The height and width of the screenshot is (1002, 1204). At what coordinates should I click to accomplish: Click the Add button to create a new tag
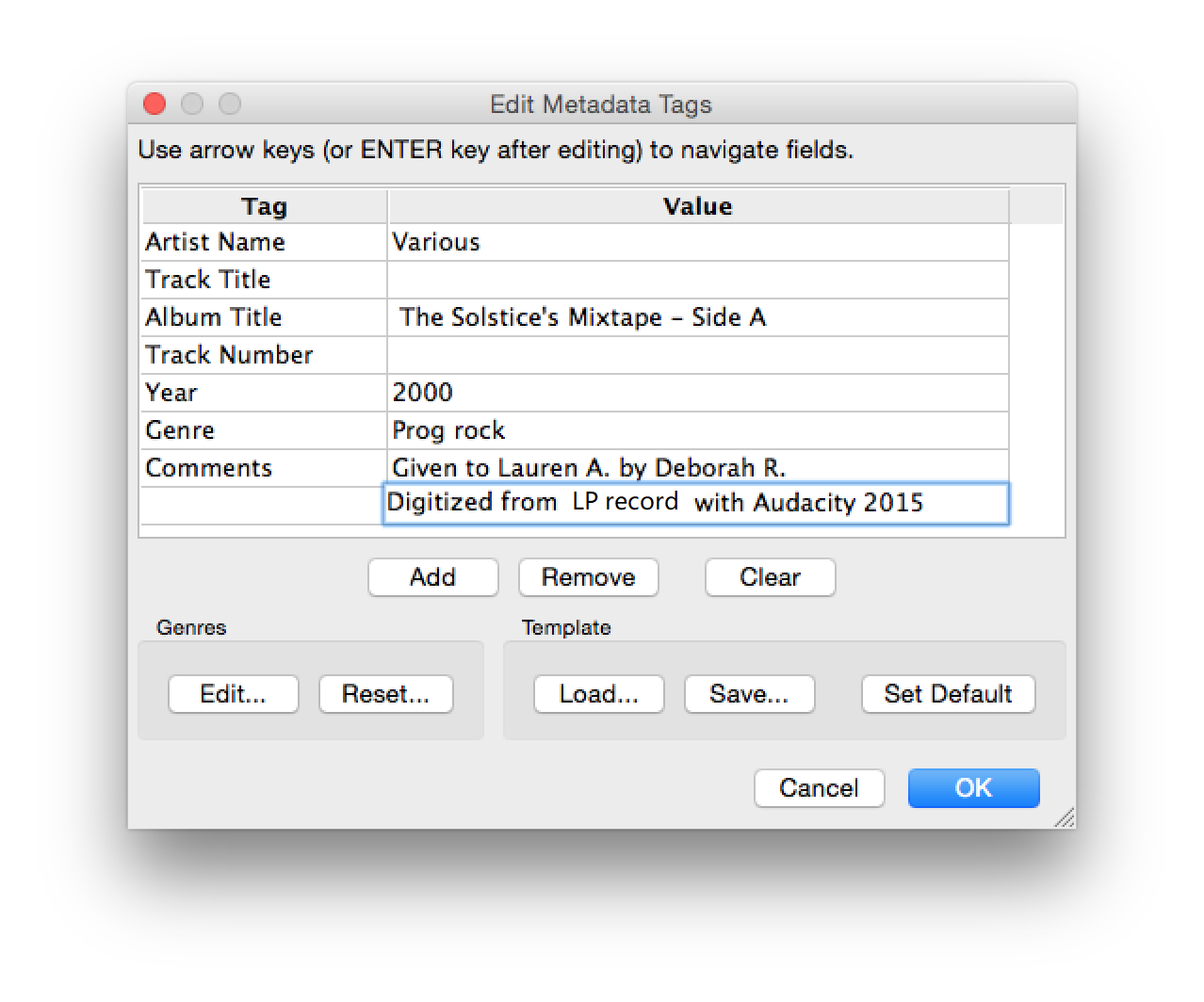[432, 577]
